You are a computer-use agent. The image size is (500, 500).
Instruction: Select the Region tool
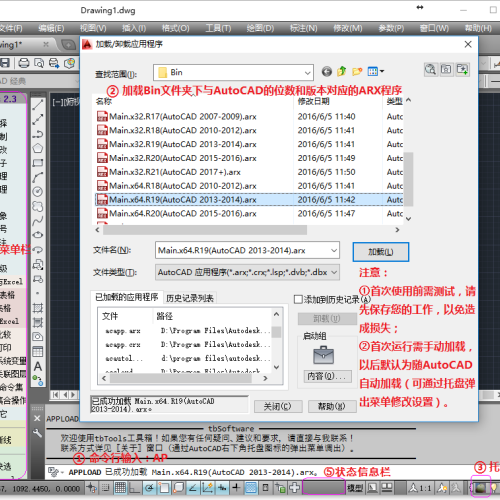click(38, 337)
